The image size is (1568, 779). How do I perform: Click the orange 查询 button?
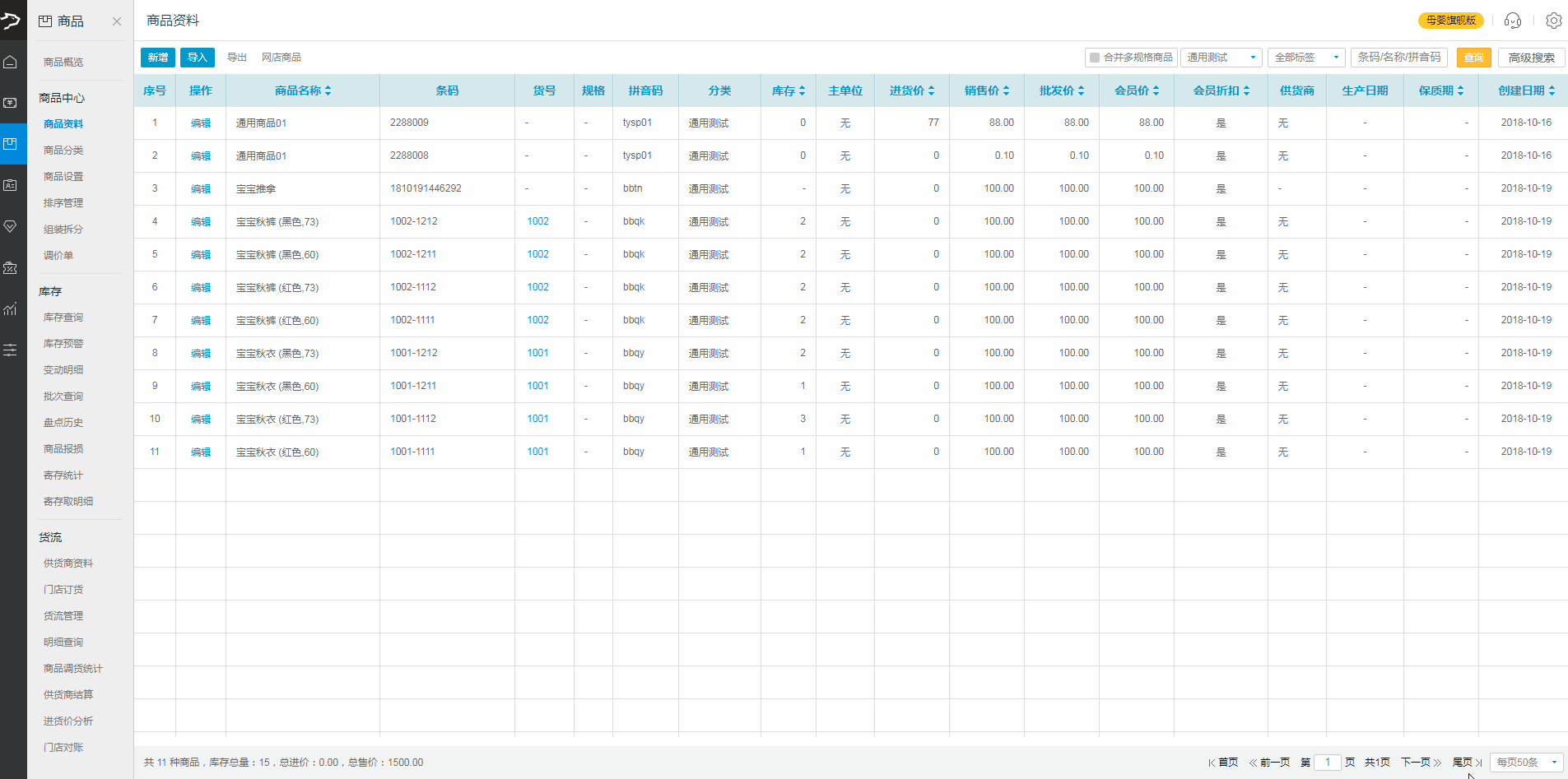[1474, 58]
